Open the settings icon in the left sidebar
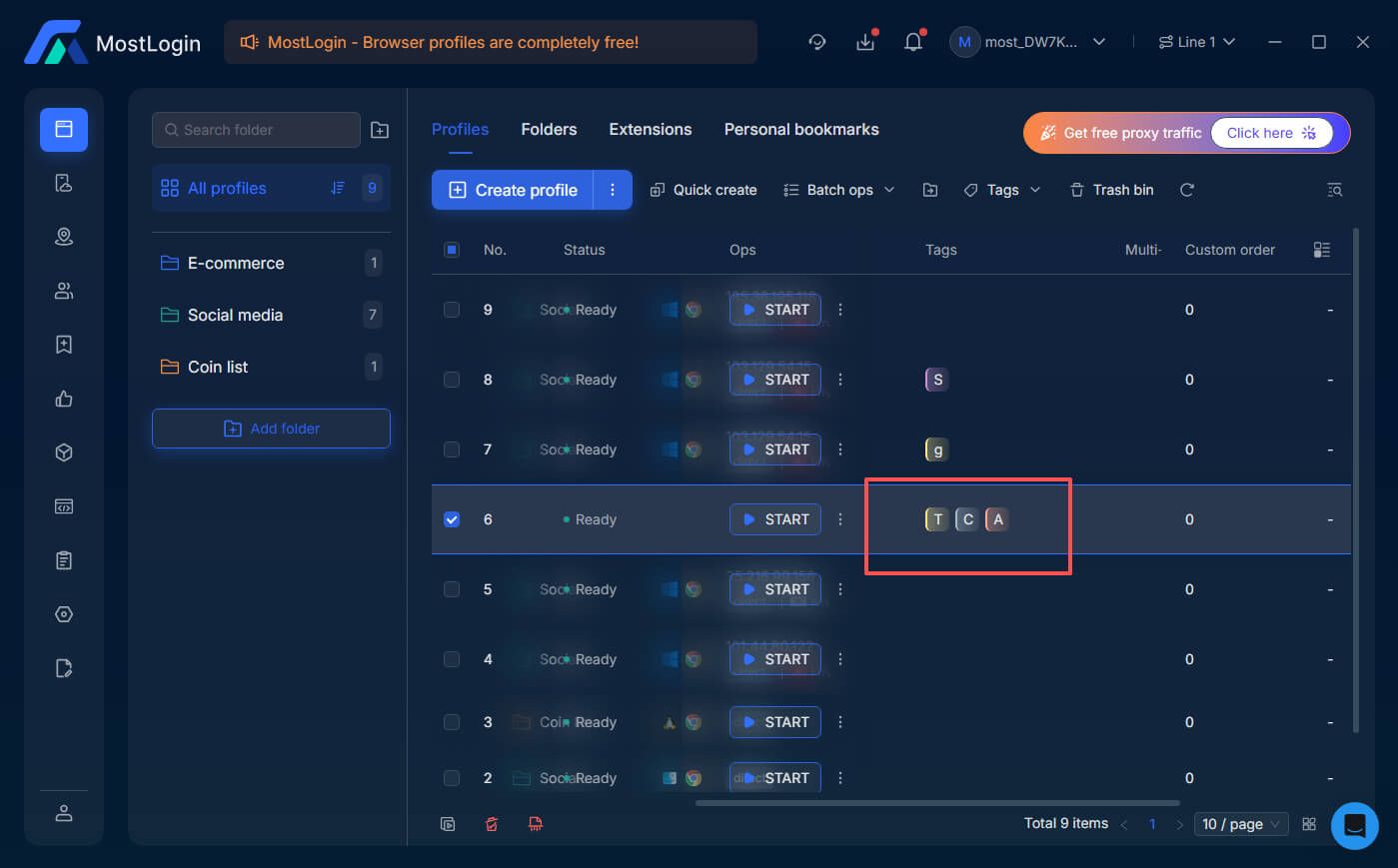1398x868 pixels. [x=63, y=614]
